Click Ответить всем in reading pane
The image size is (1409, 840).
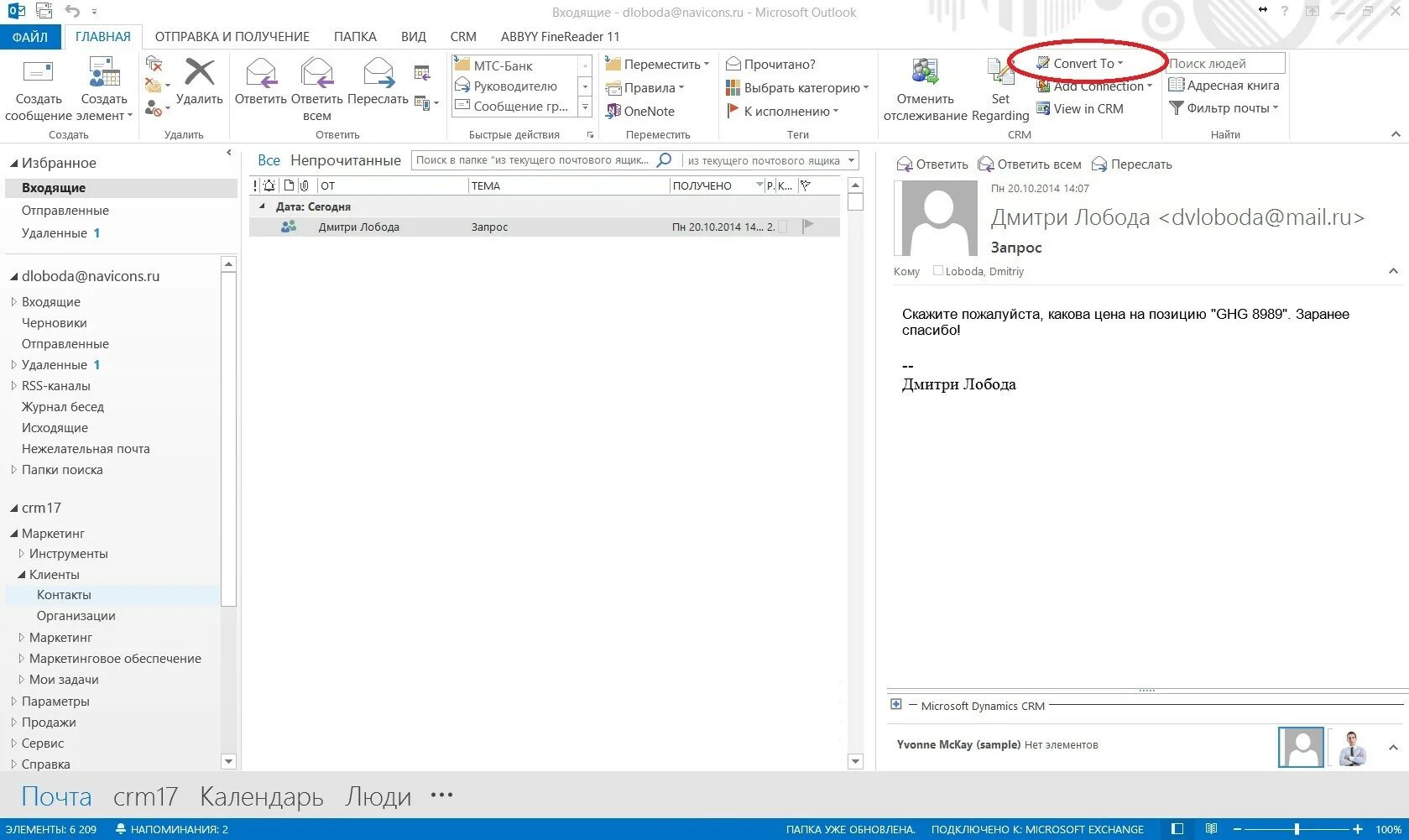[1030, 164]
